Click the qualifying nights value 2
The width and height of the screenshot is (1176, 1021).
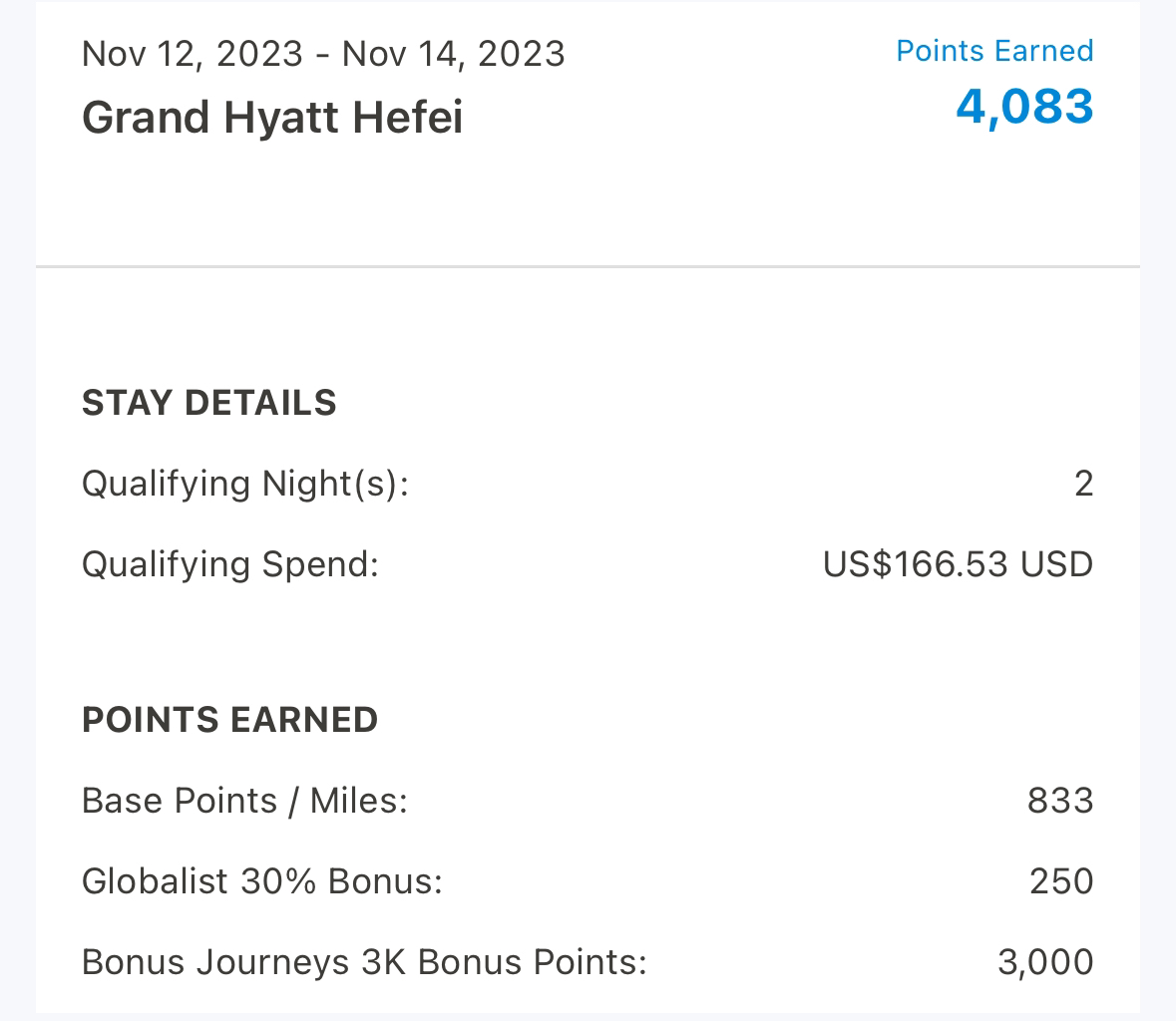(x=1084, y=484)
